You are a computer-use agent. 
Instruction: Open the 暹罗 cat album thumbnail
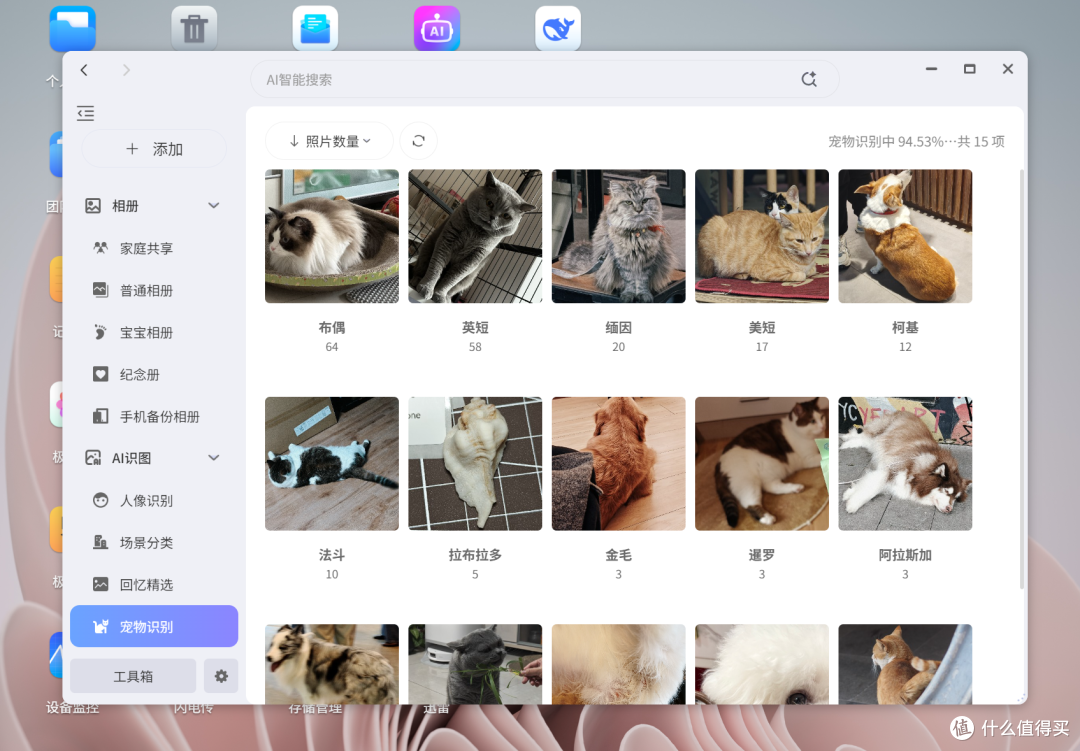pyautogui.click(x=762, y=464)
